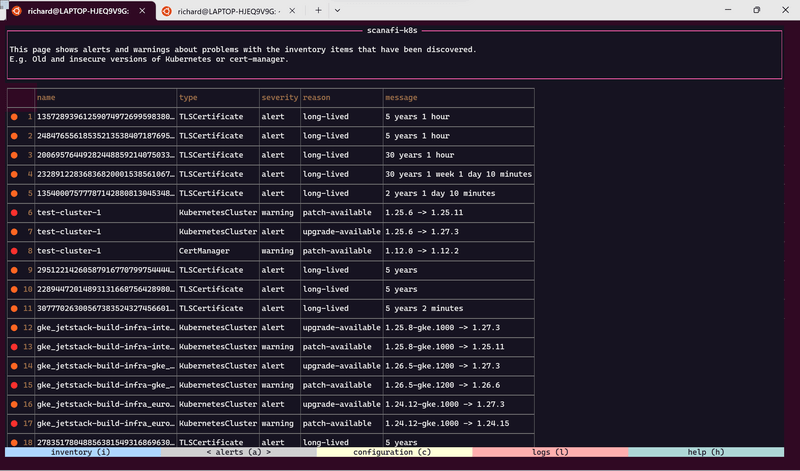
Task: Click the warning severity cell in row 15
Action: point(278,385)
